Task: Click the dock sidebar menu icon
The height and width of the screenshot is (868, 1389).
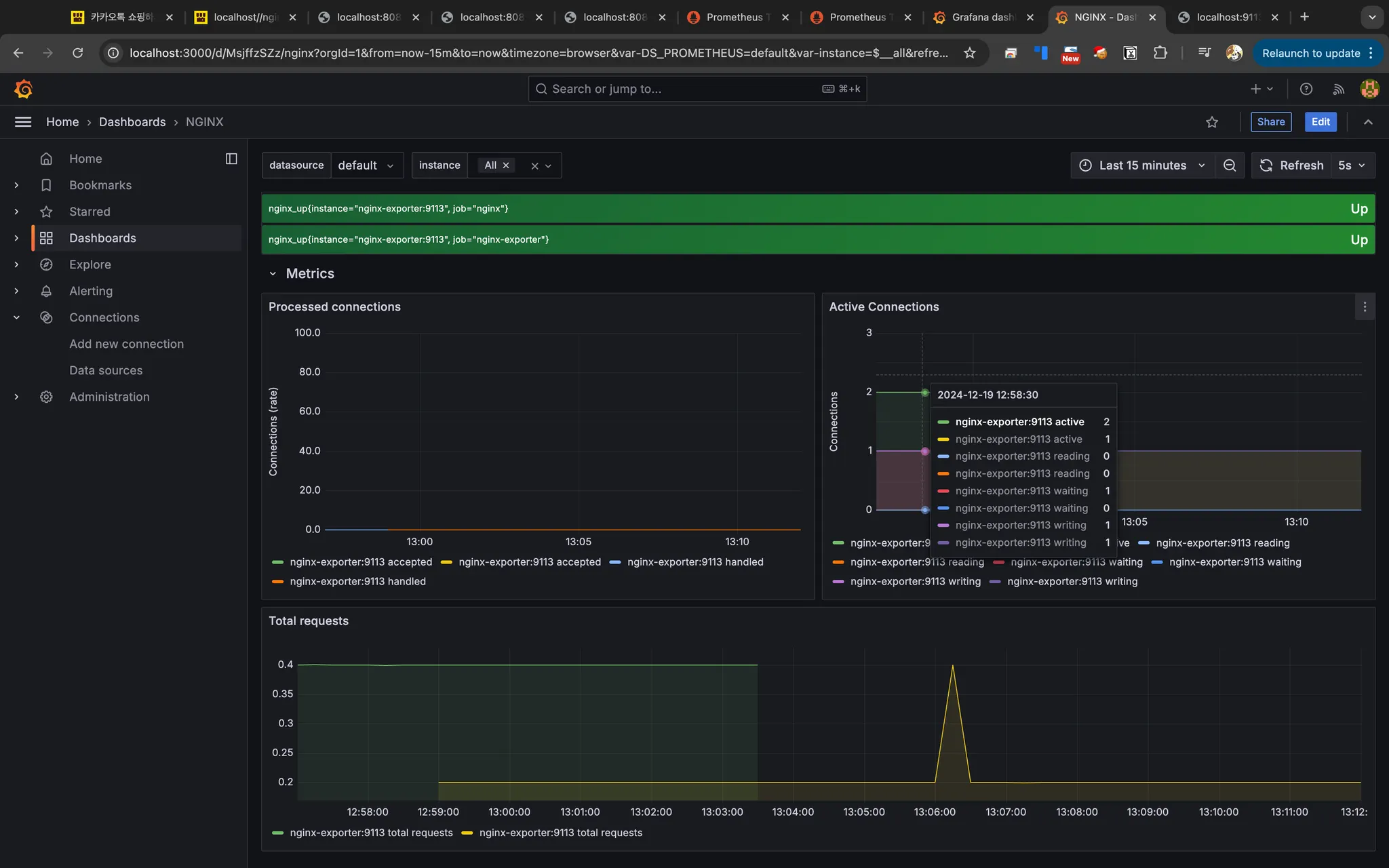Action: (231, 159)
